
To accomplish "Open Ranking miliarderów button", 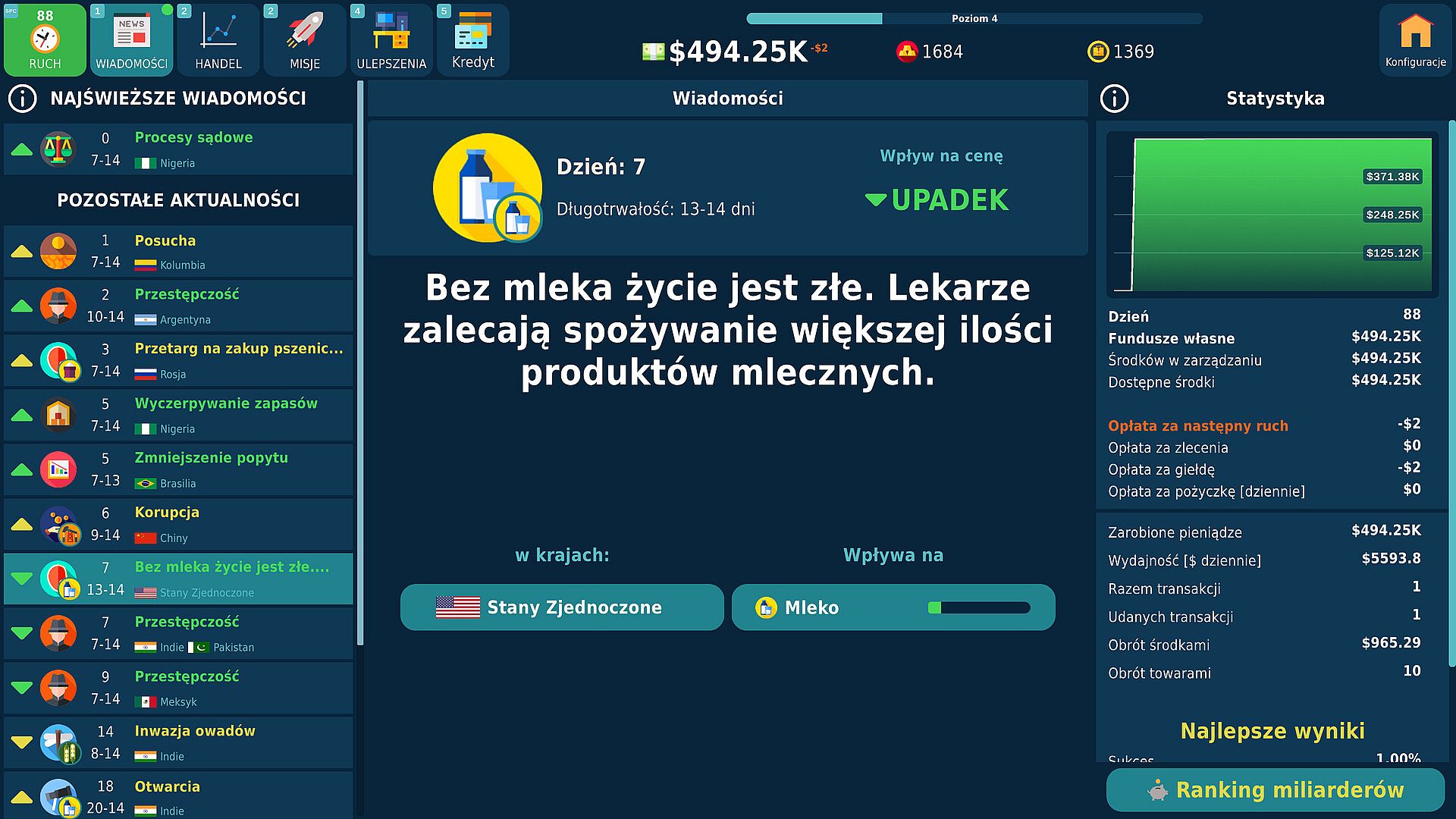I will tap(1275, 789).
